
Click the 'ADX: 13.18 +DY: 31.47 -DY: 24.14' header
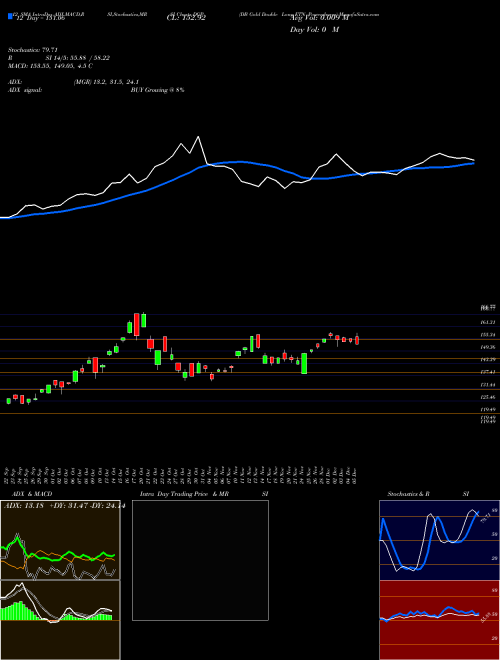(x=64, y=506)
